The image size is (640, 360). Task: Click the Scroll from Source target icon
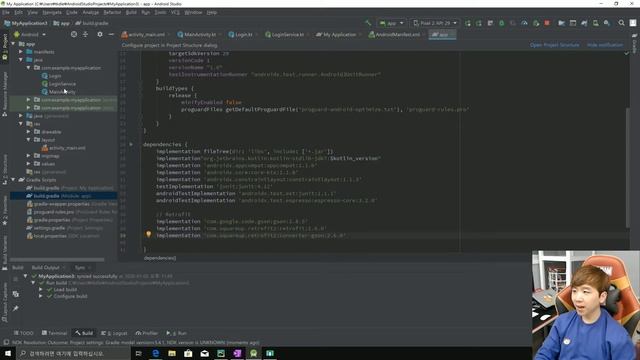point(74,35)
